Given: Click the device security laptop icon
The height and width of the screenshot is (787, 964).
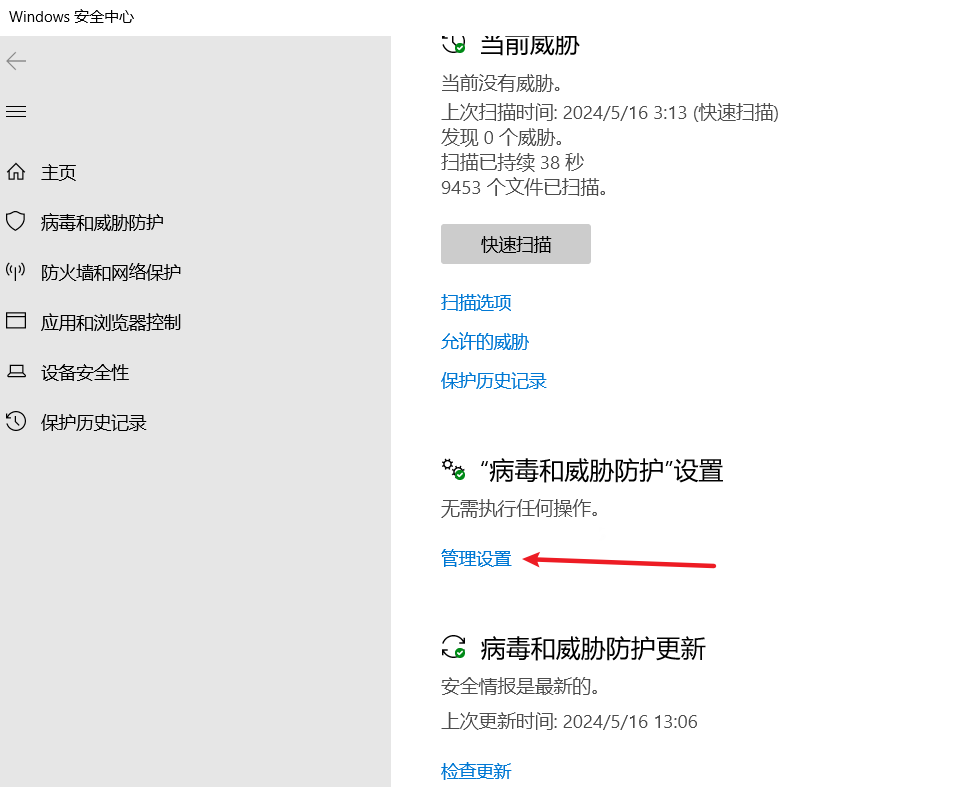Looking at the screenshot, I should [x=16, y=371].
